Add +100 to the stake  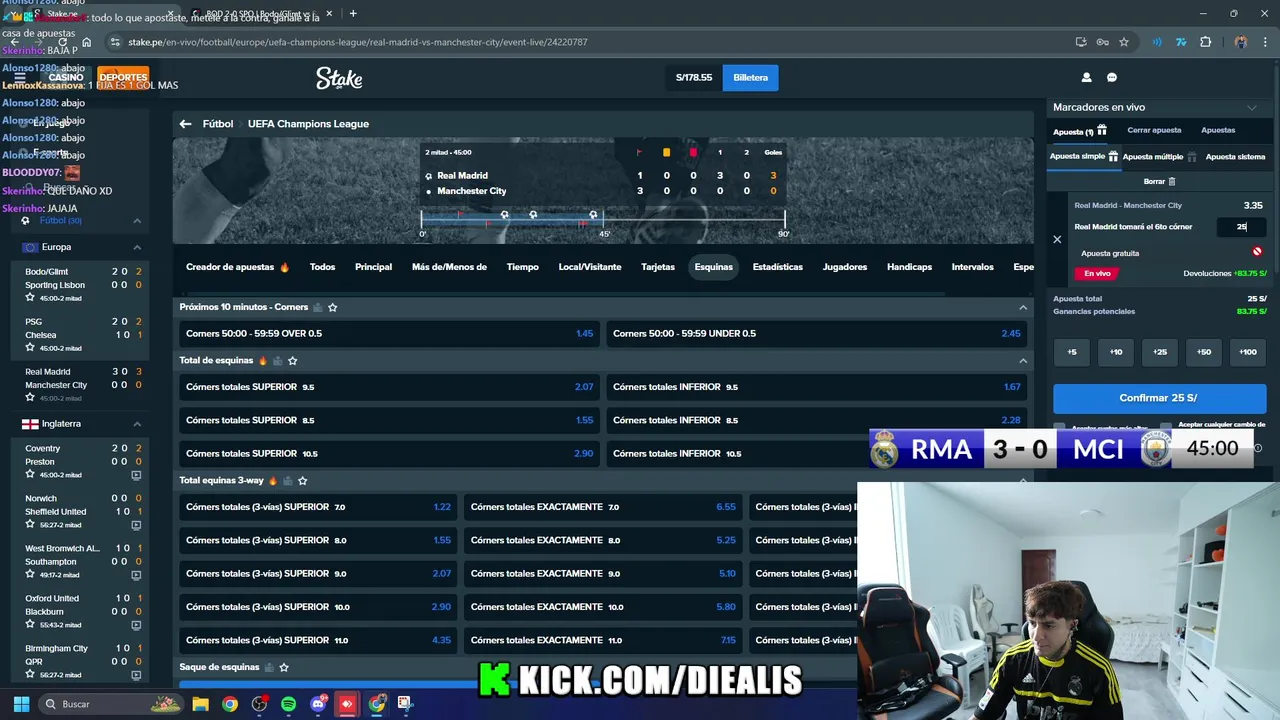click(1248, 352)
